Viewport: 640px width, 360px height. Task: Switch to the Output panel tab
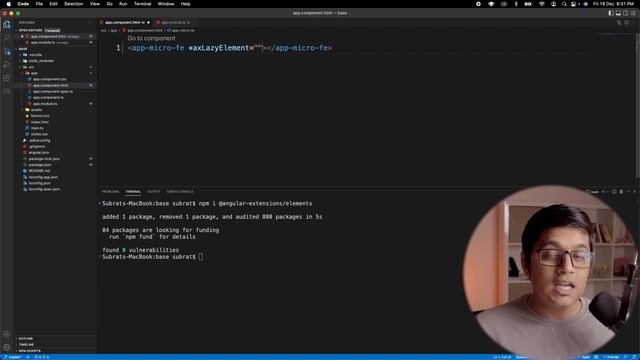coord(153,191)
